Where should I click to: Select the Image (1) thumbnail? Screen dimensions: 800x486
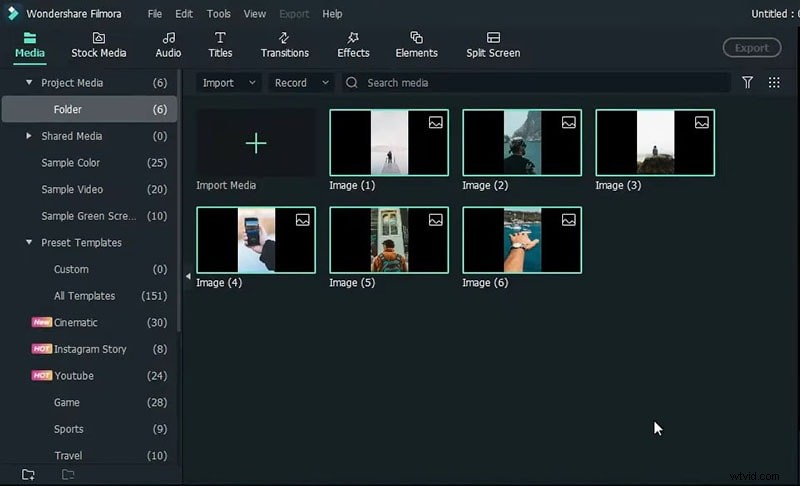point(389,143)
